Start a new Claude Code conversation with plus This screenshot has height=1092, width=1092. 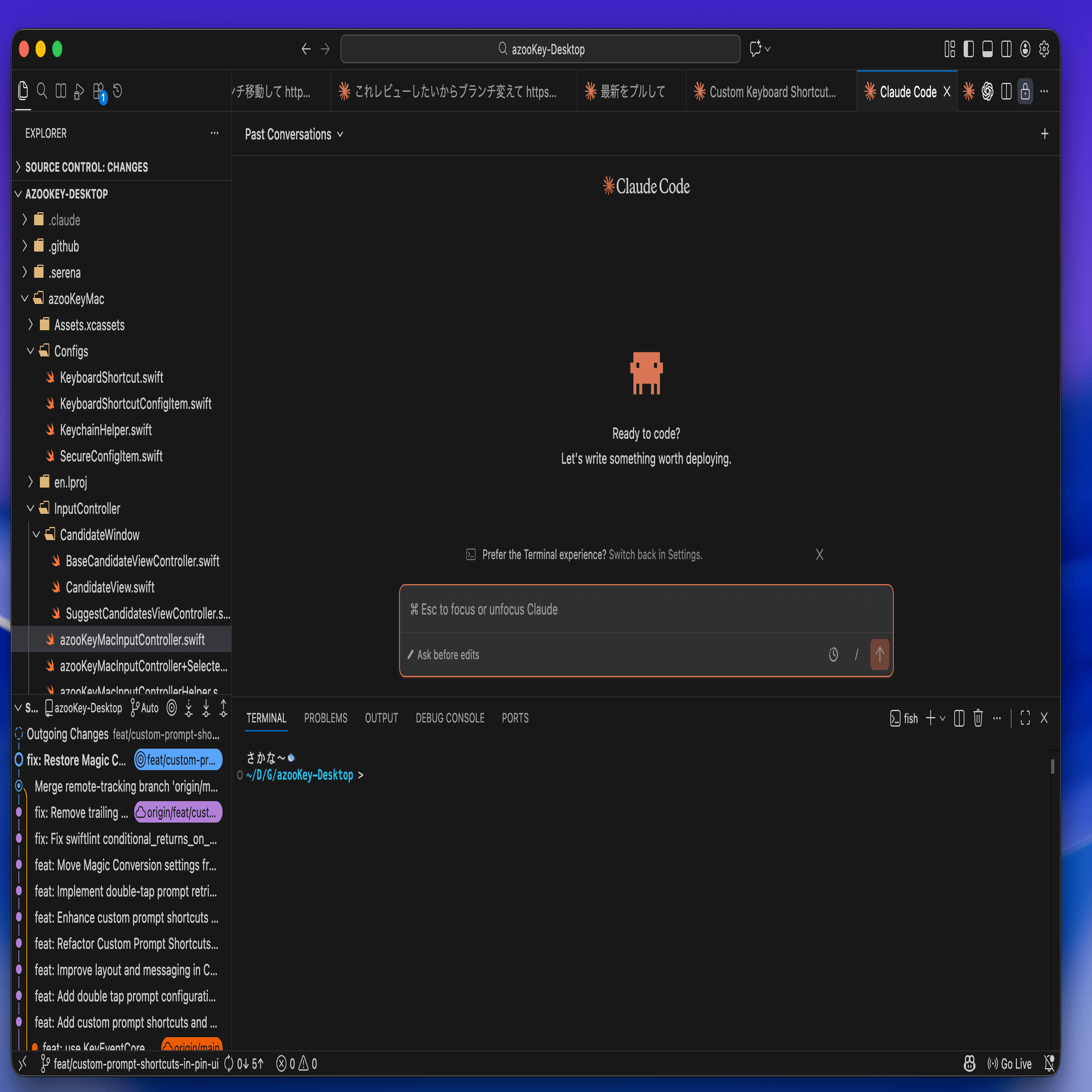pyautogui.click(x=1044, y=134)
